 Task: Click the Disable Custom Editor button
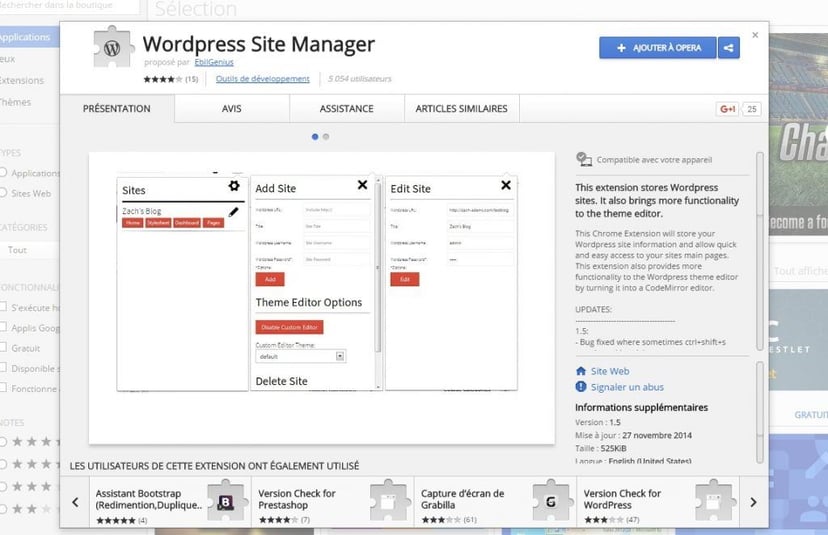(x=289, y=327)
